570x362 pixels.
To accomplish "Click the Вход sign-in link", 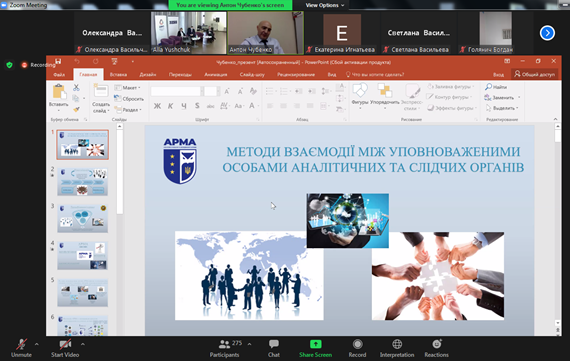I will pyautogui.click(x=498, y=75).
